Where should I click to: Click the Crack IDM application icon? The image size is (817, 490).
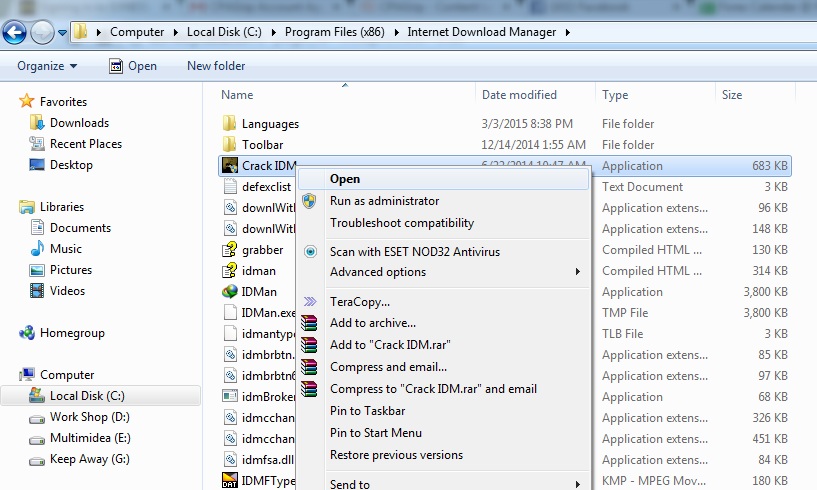[x=230, y=165]
